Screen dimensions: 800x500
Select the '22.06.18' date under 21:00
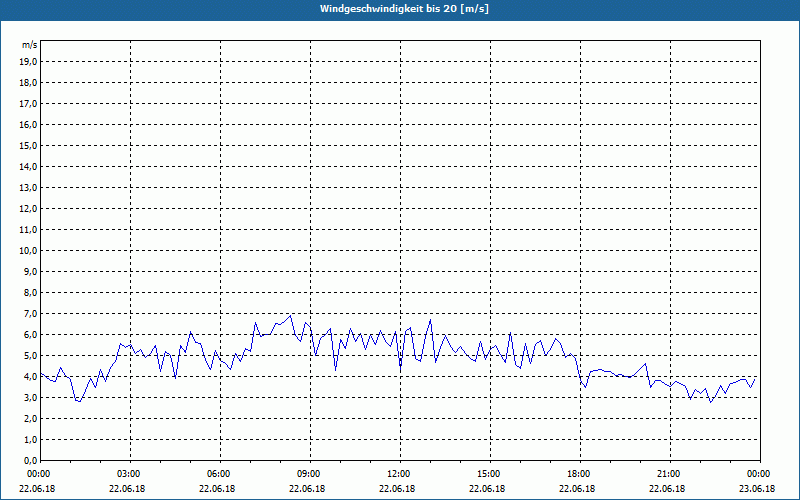pos(667,489)
